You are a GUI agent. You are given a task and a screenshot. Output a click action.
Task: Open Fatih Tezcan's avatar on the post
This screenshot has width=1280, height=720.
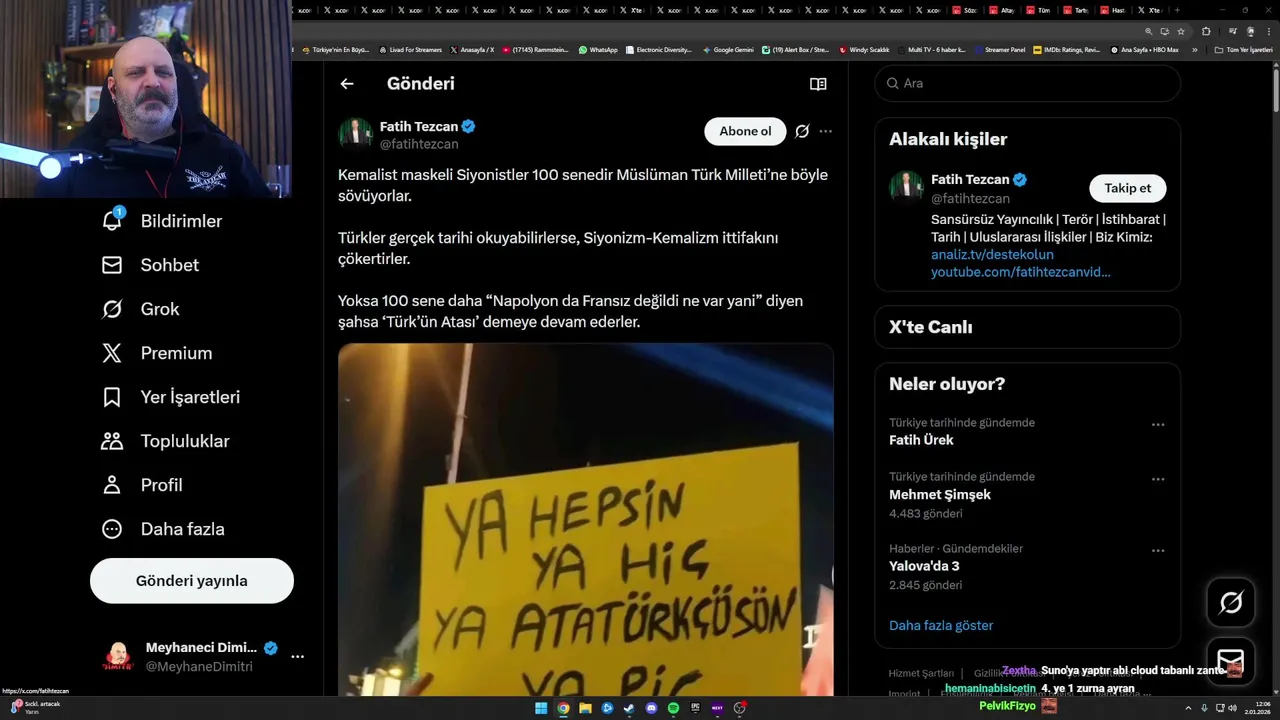pyautogui.click(x=355, y=133)
